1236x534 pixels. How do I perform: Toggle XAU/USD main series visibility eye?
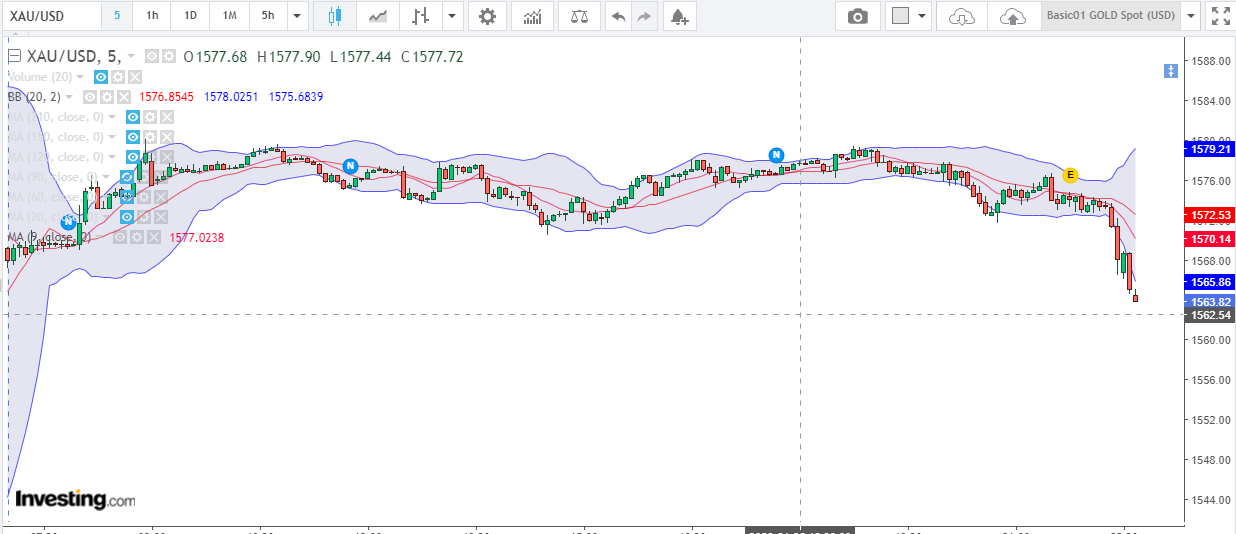pyautogui.click(x=151, y=57)
